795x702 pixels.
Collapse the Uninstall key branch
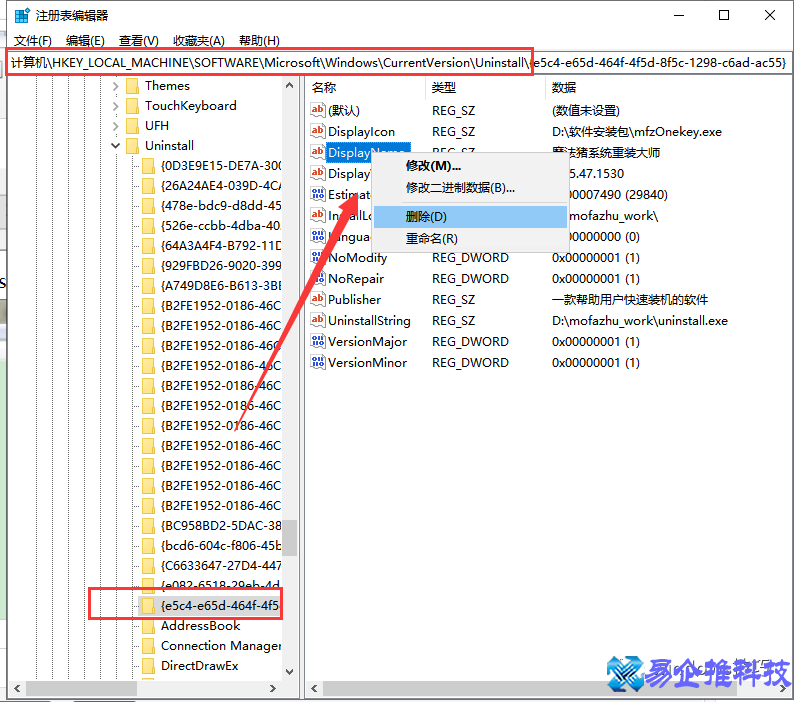coord(116,146)
